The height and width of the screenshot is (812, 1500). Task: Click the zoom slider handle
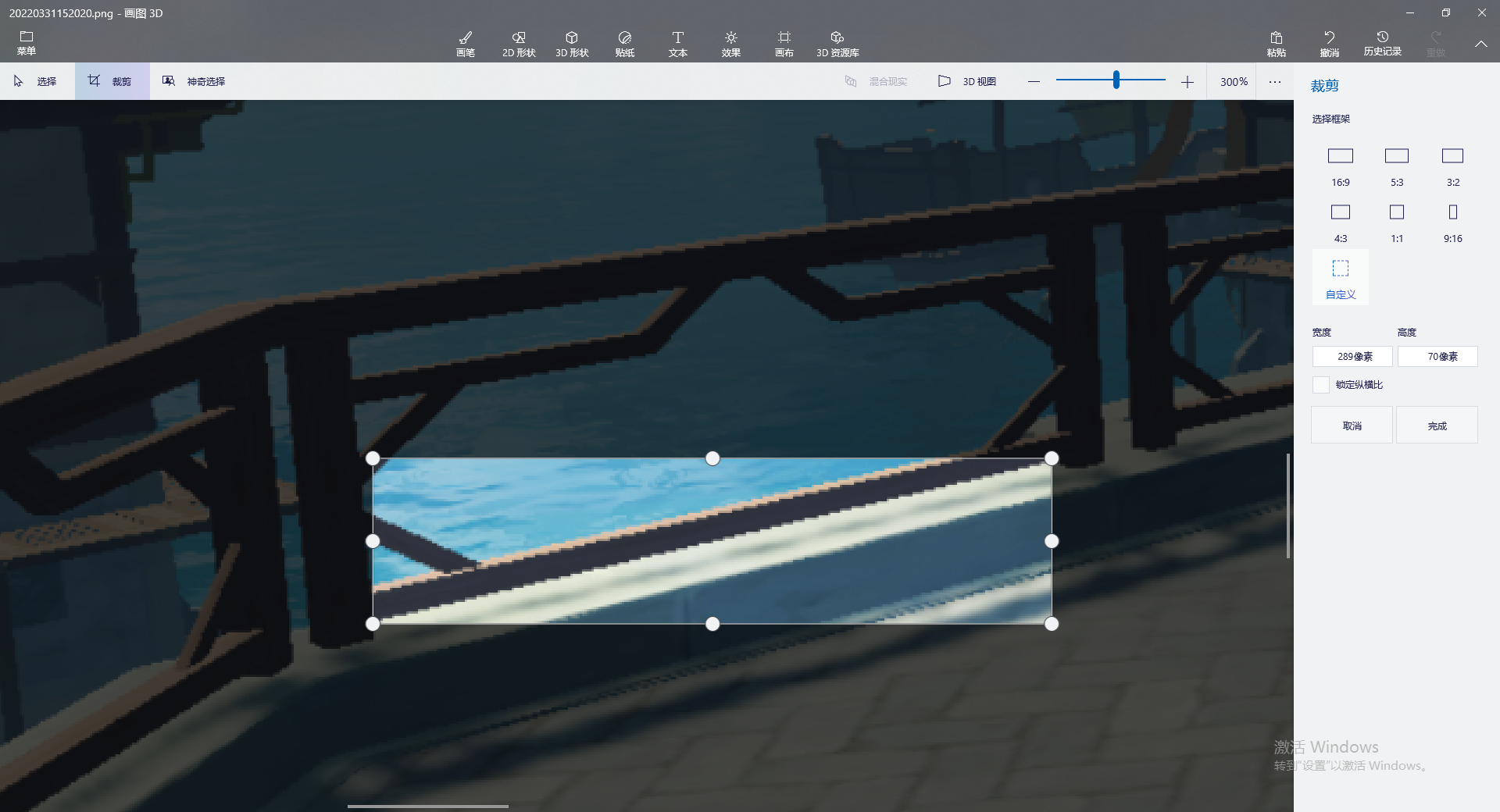1116,80
